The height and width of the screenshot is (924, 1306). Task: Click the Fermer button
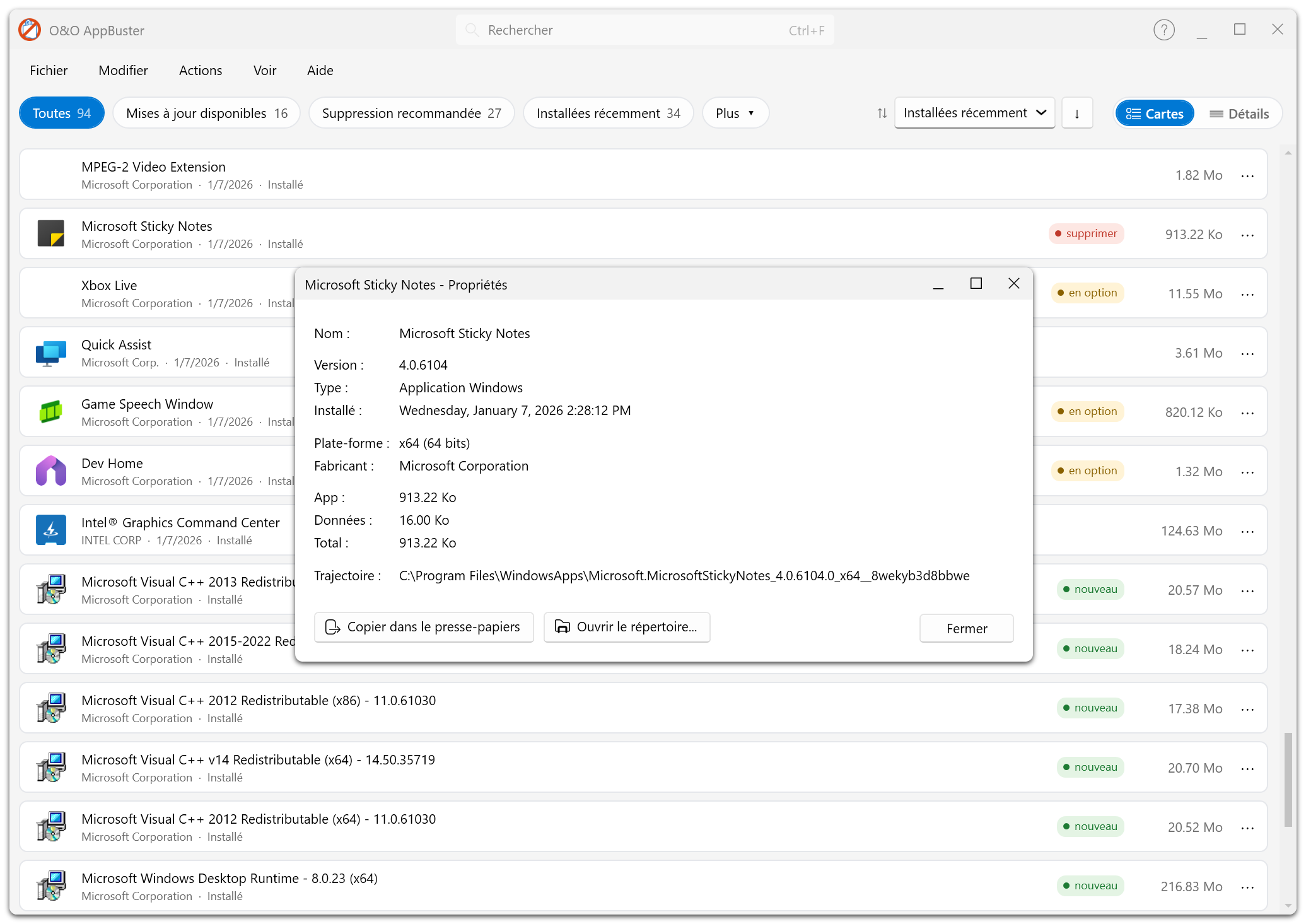pyautogui.click(x=967, y=628)
